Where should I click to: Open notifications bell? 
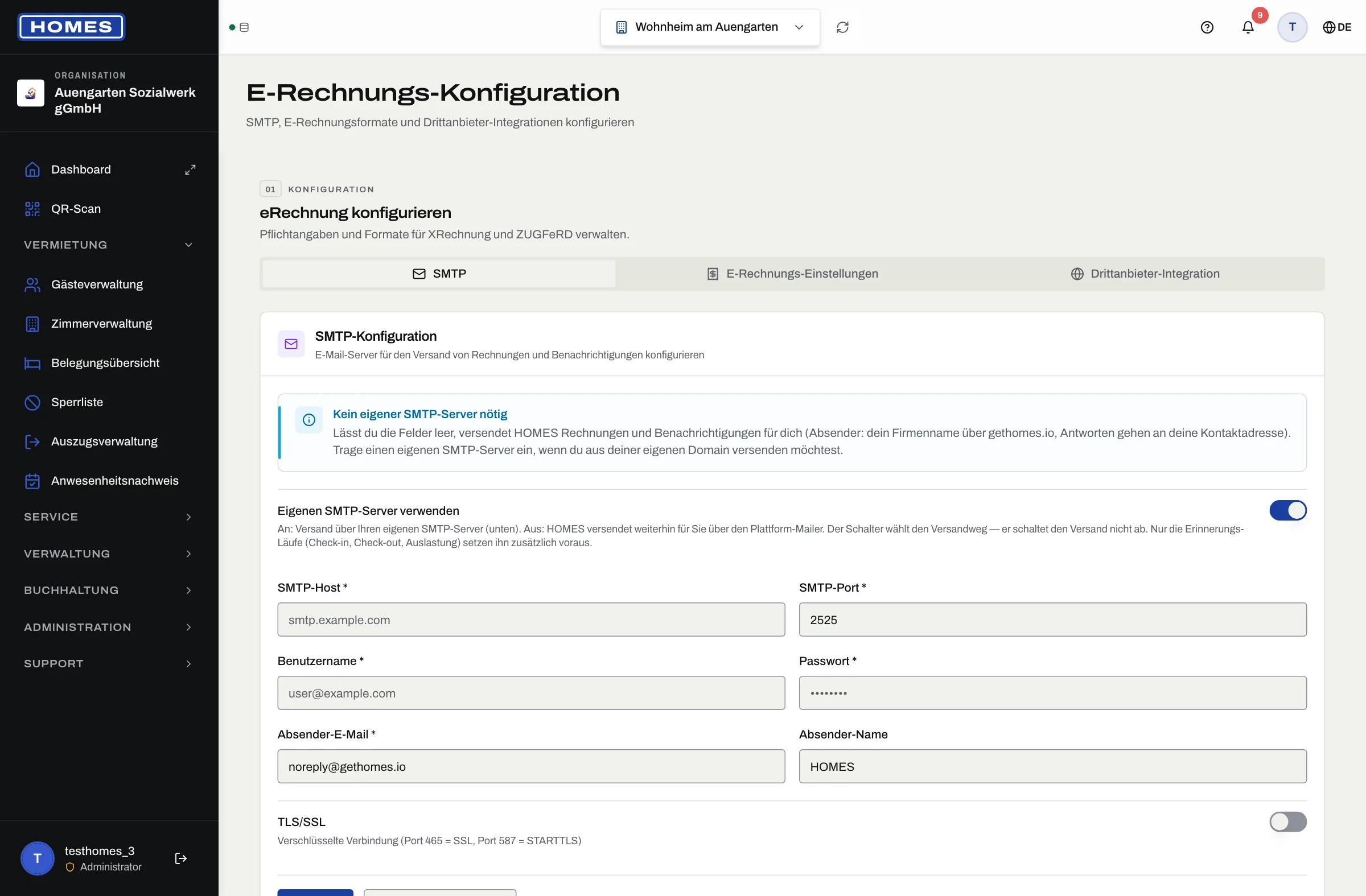[x=1248, y=27]
